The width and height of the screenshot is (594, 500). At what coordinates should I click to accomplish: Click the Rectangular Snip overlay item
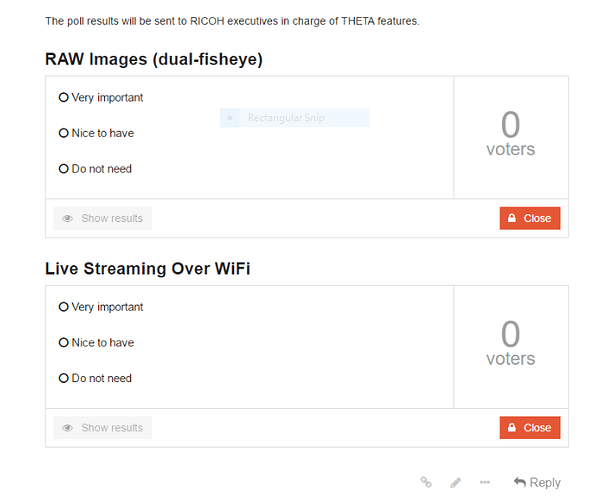[x=295, y=118]
